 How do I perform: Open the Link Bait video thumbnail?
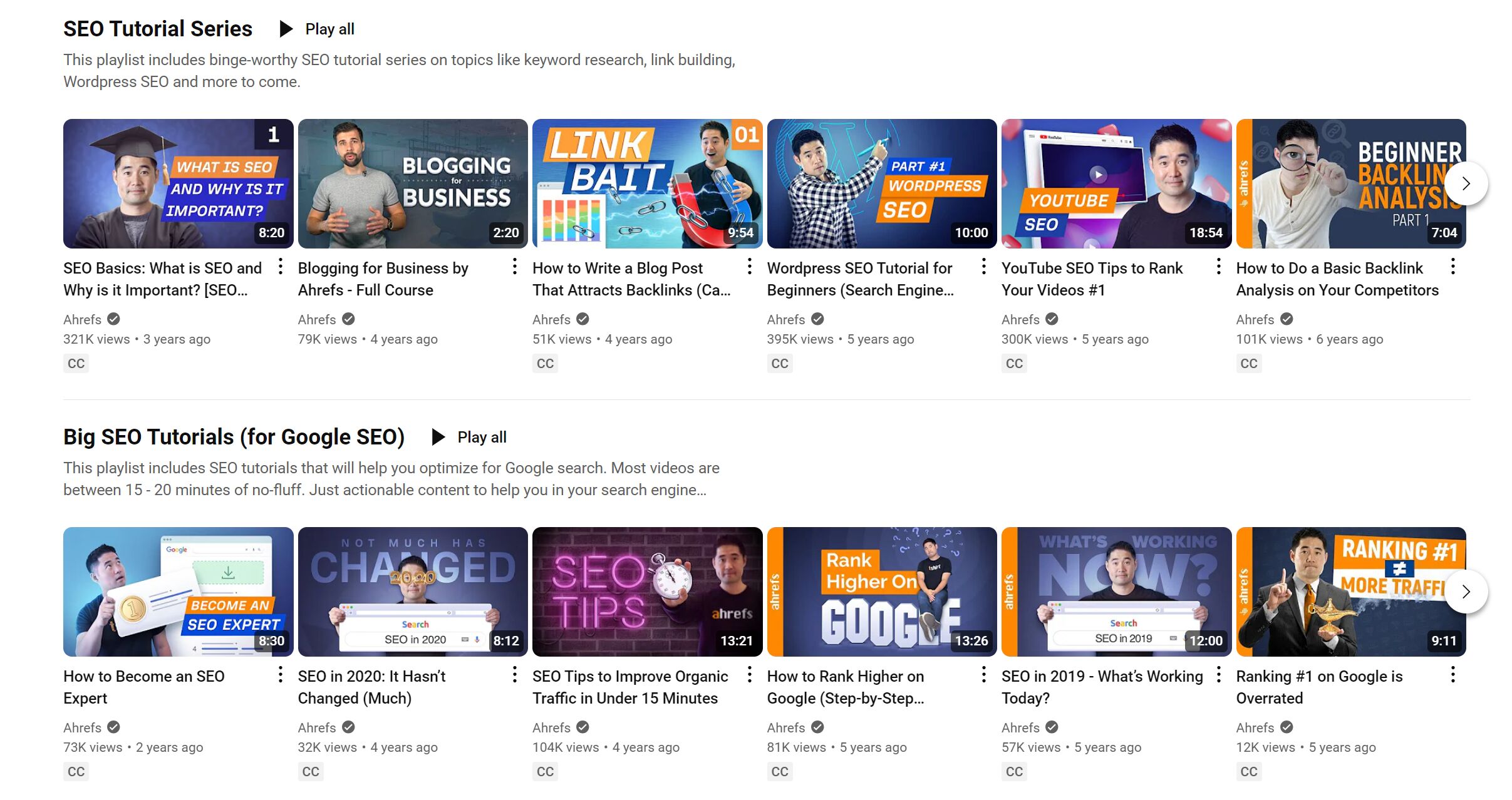click(x=647, y=183)
